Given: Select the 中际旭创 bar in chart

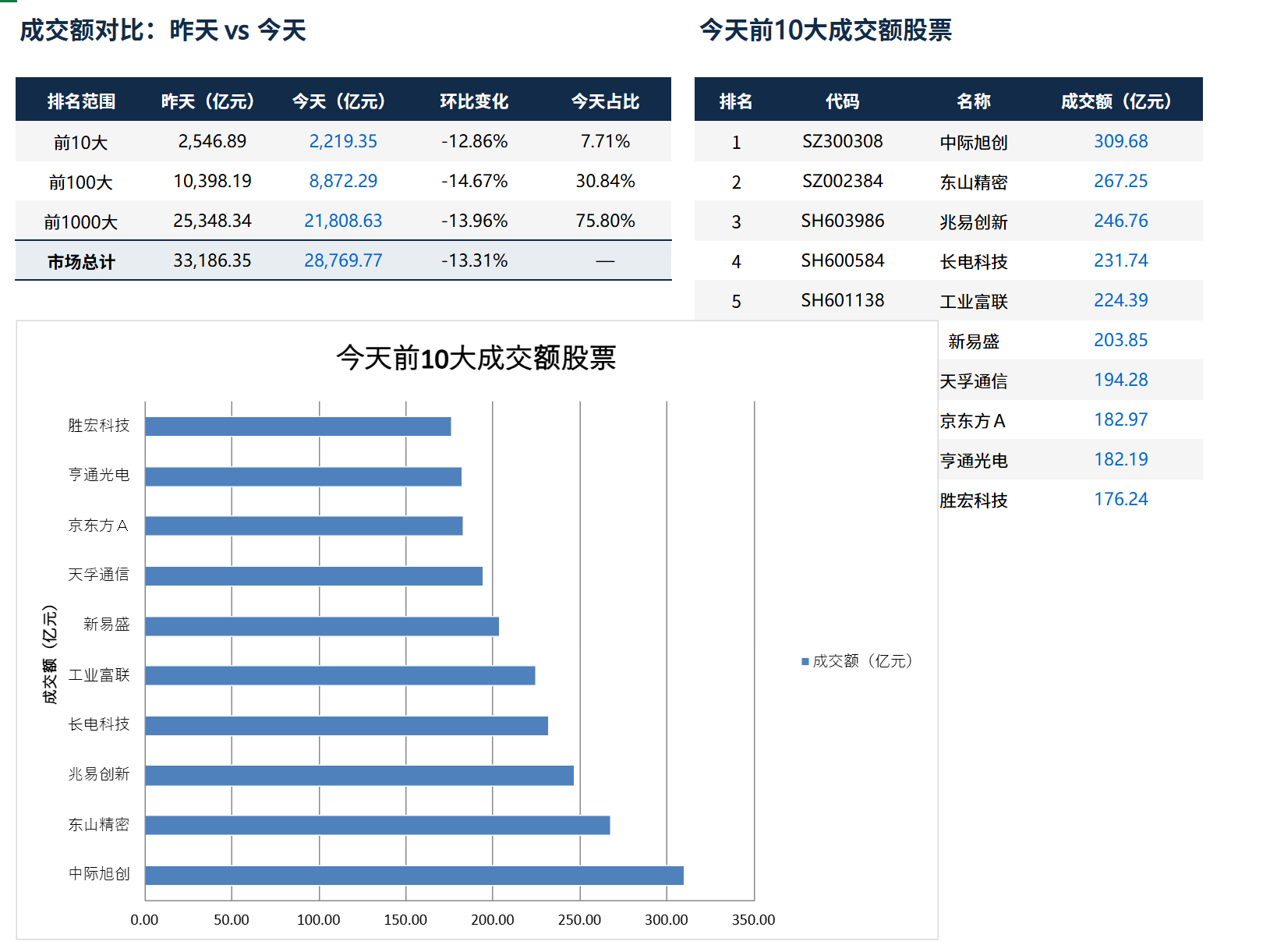Looking at the screenshot, I should point(414,875).
